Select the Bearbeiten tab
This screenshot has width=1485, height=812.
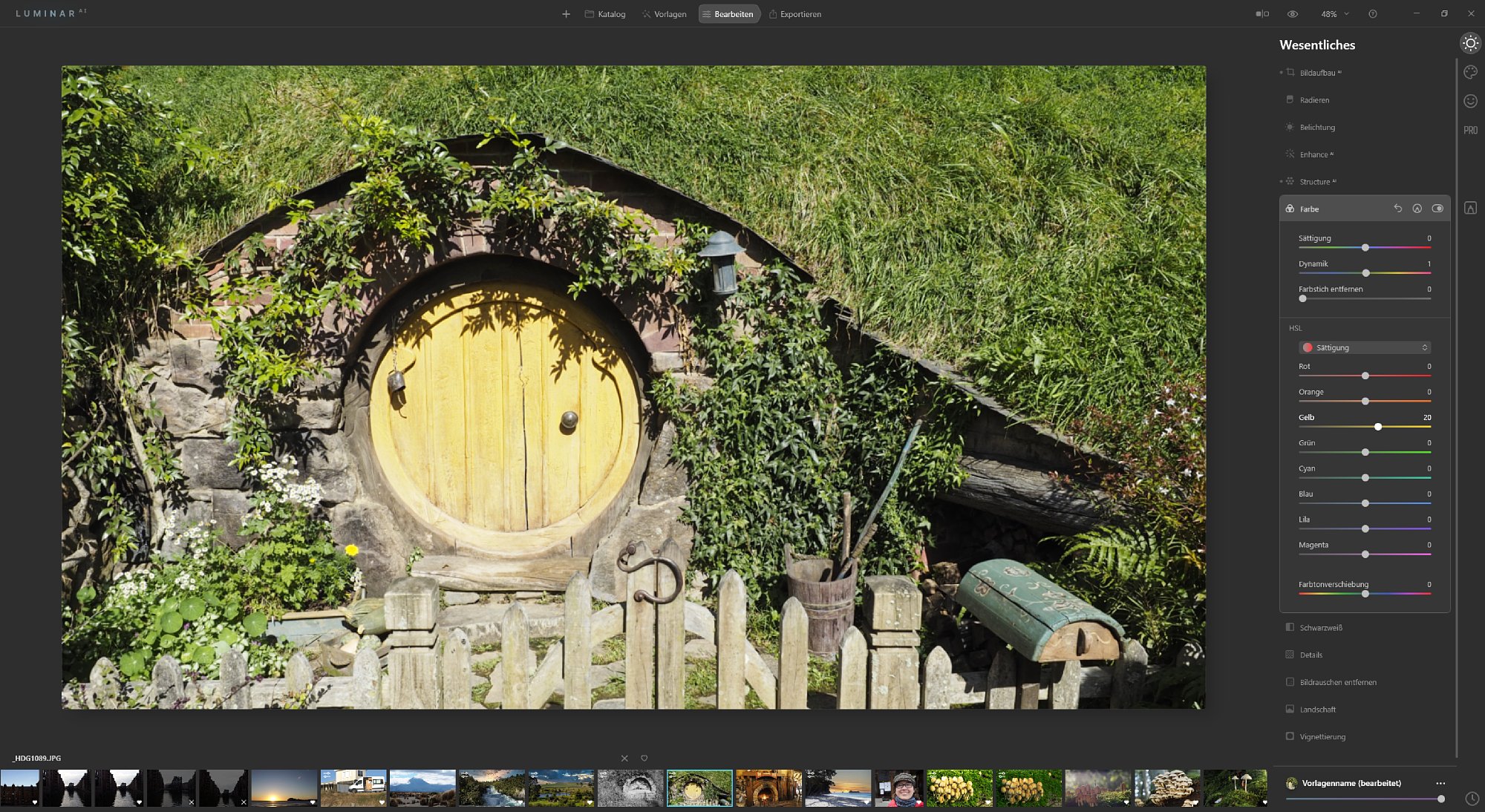click(728, 14)
